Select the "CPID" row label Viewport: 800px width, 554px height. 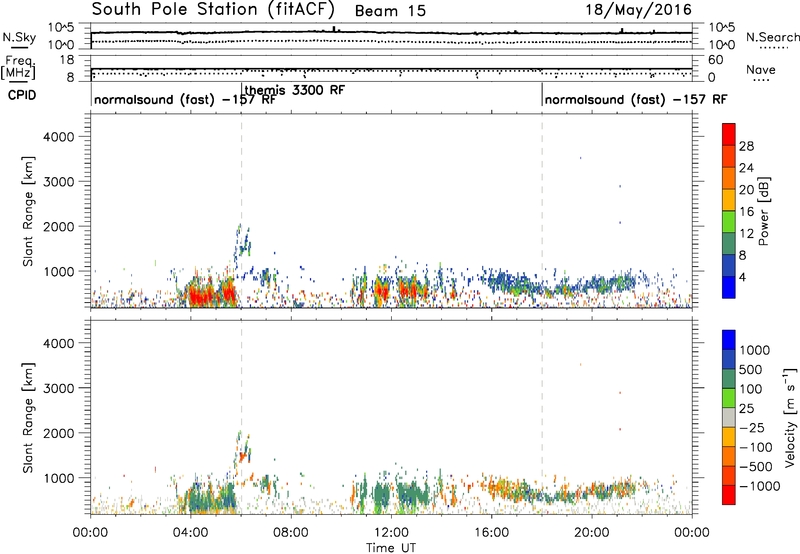pos(22,95)
